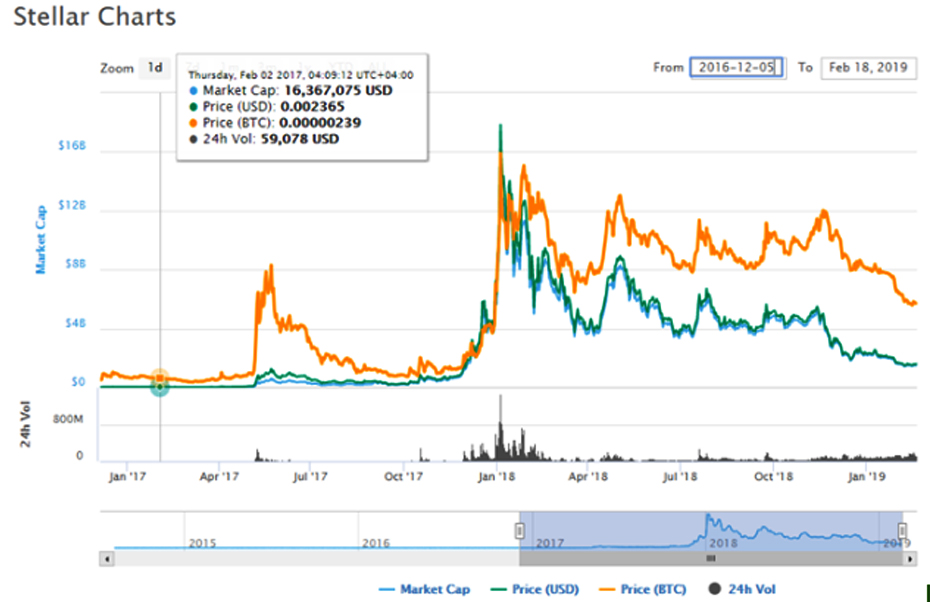Click the Jan '19 x-axis label
Screen dimensions: 930x602
(867, 476)
